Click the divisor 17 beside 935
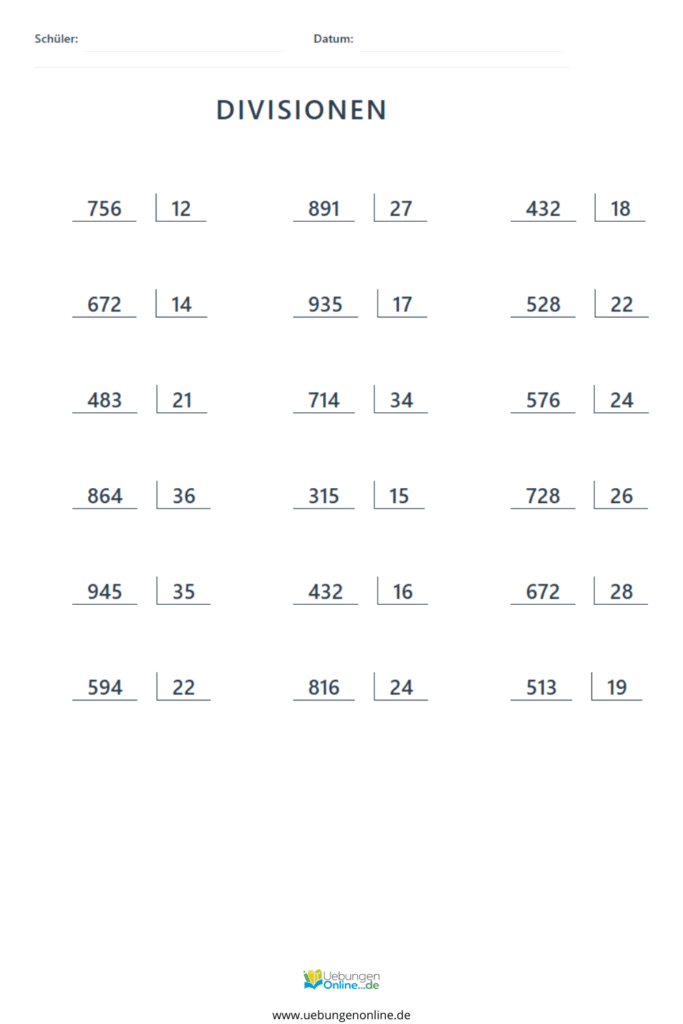 click(402, 305)
